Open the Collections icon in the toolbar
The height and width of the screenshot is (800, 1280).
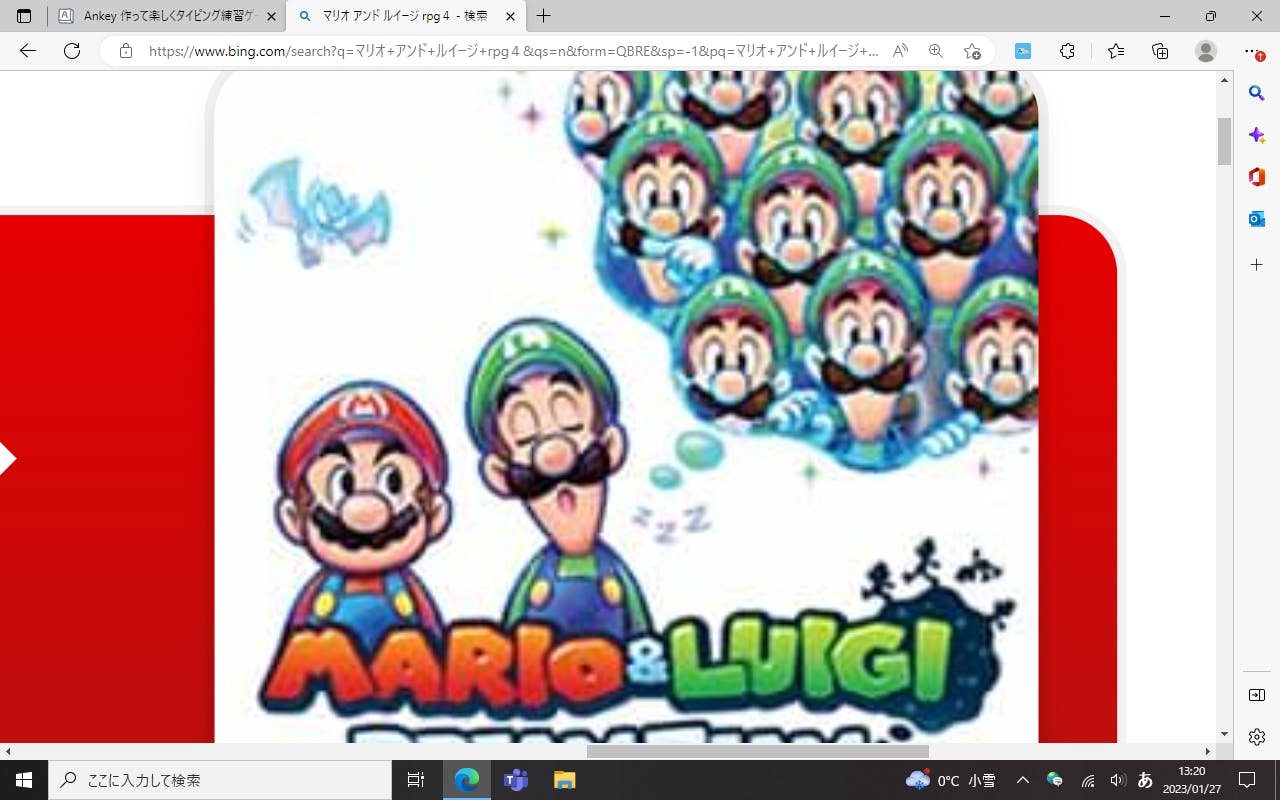(x=1160, y=51)
